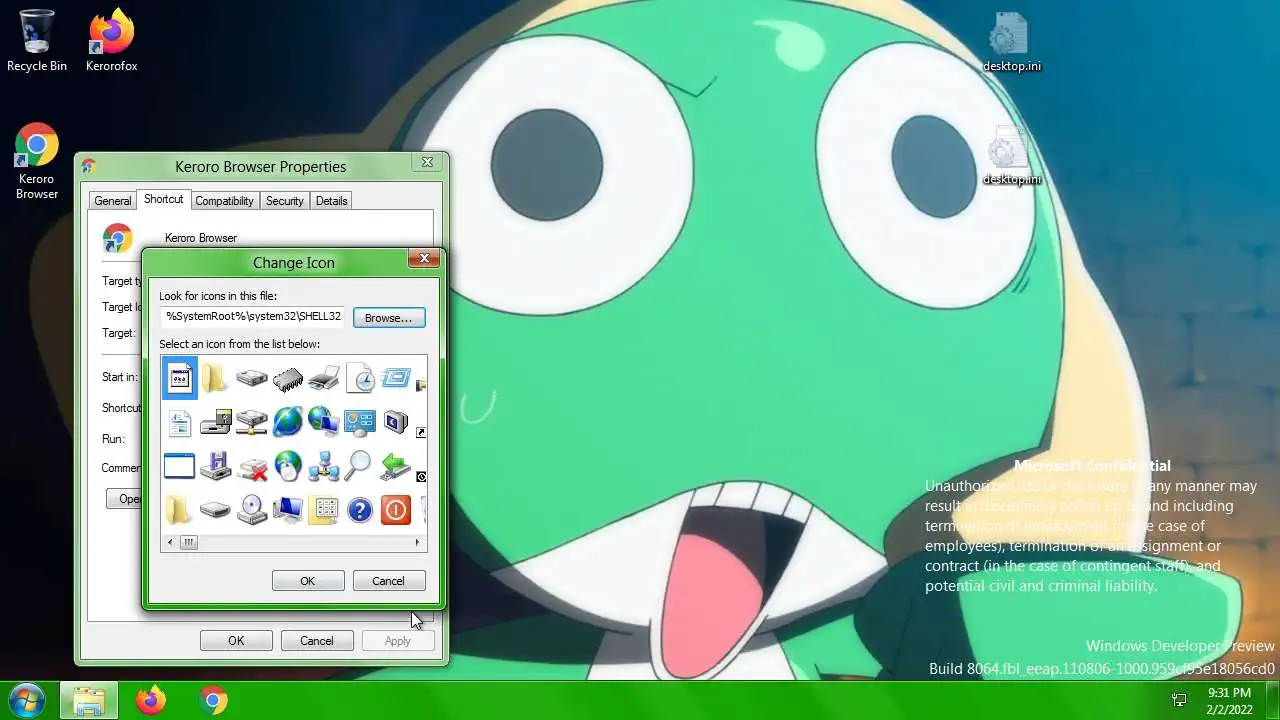
Task: Select the open folder icon beside application icon
Action: coord(215,378)
